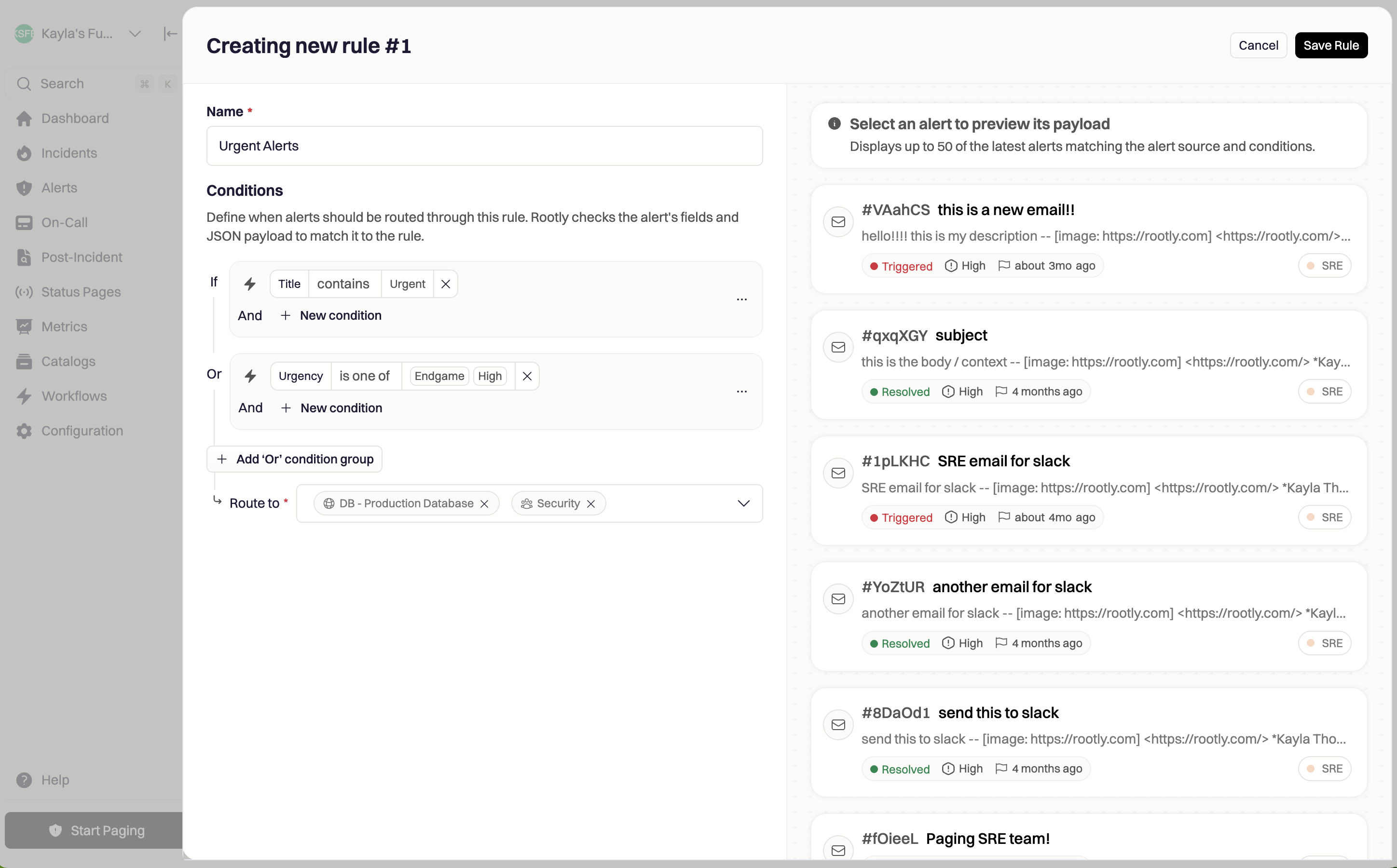The width and height of the screenshot is (1397, 868).
Task: Remove DB - Production Database route target
Action: pos(484,503)
